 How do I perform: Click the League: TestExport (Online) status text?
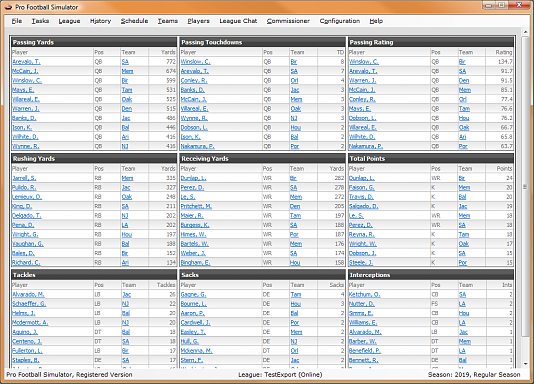[280, 375]
